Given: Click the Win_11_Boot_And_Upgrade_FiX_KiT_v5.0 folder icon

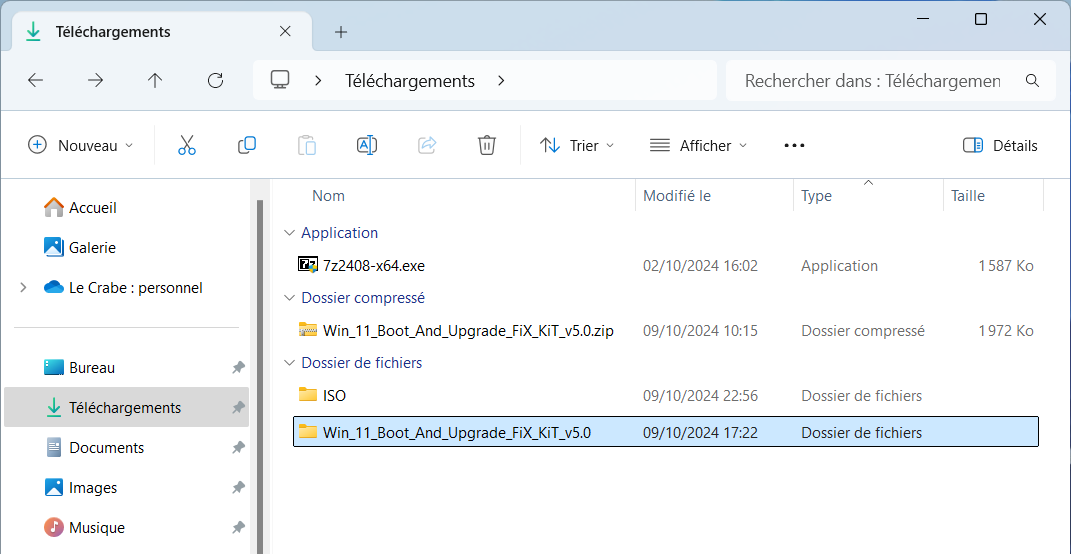Looking at the screenshot, I should click(x=308, y=432).
